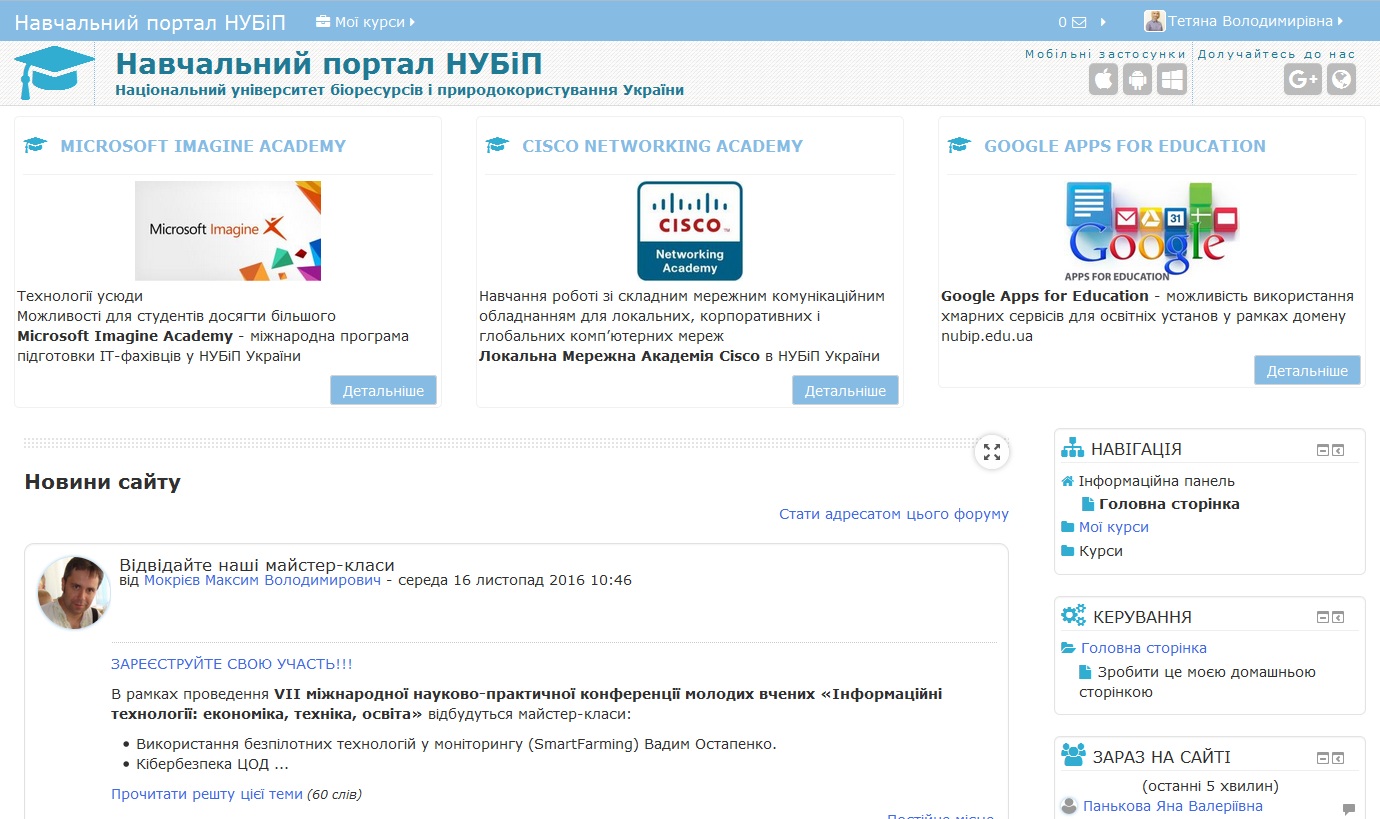Open the Android mobile app icon
Screen dimensions: 1380x819
[x=1137, y=79]
